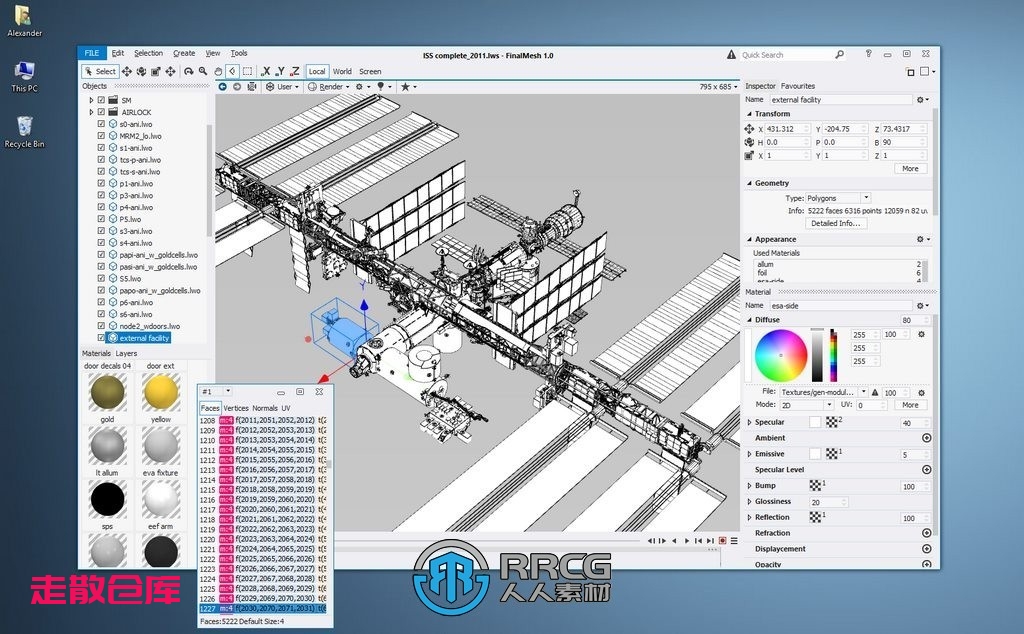The width and height of the screenshot is (1024, 634).
Task: Click the play forward animation button
Action: tap(686, 541)
